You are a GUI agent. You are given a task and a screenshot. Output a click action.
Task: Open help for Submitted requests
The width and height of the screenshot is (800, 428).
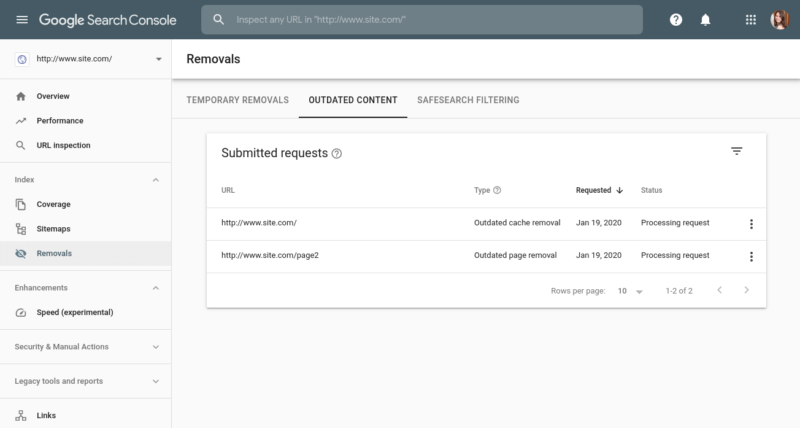point(337,154)
